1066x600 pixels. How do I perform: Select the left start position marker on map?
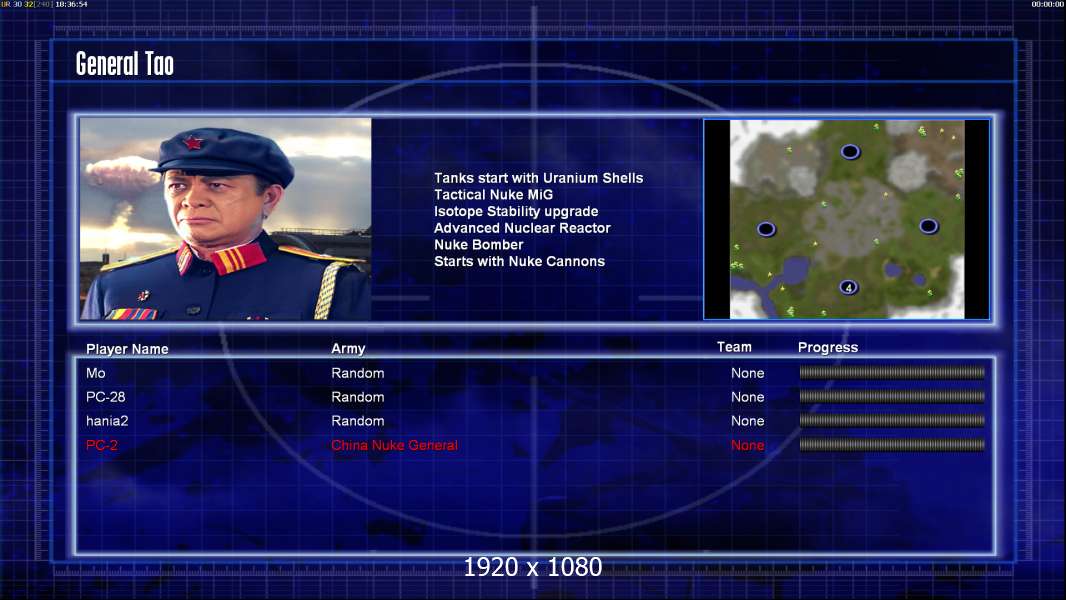[766, 229]
